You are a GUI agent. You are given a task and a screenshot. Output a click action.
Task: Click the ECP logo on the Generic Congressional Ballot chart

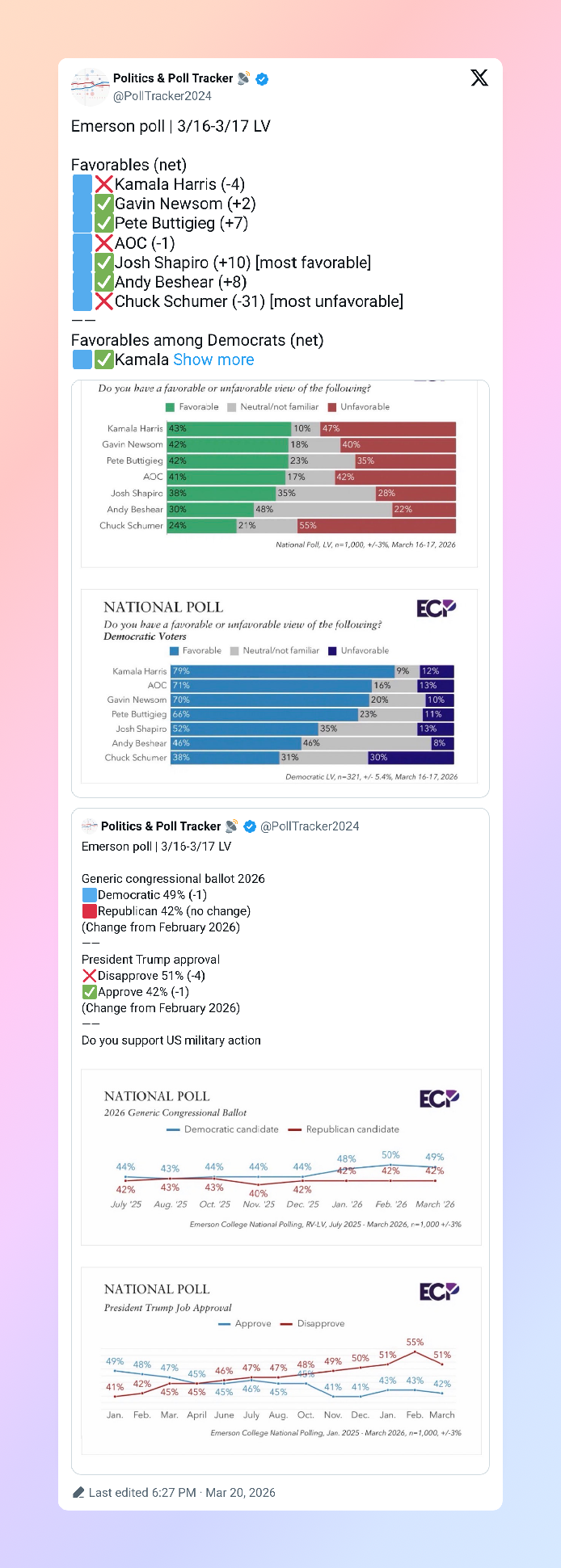click(x=439, y=1099)
